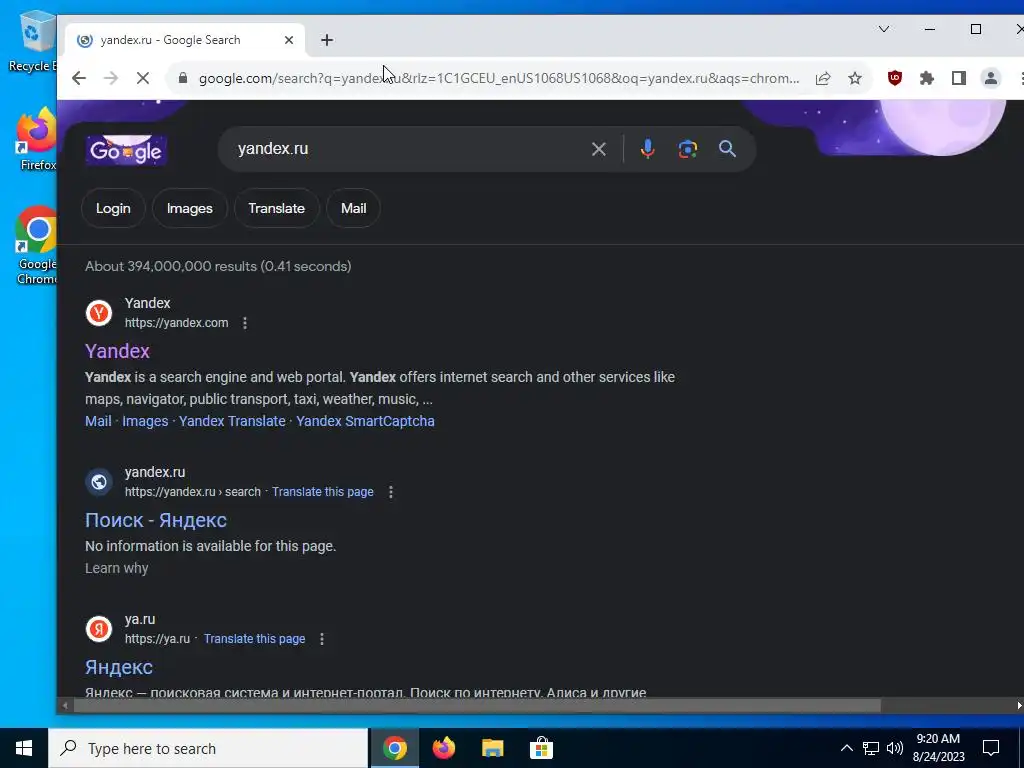Open more options for ya.ru result

pyautogui.click(x=322, y=639)
